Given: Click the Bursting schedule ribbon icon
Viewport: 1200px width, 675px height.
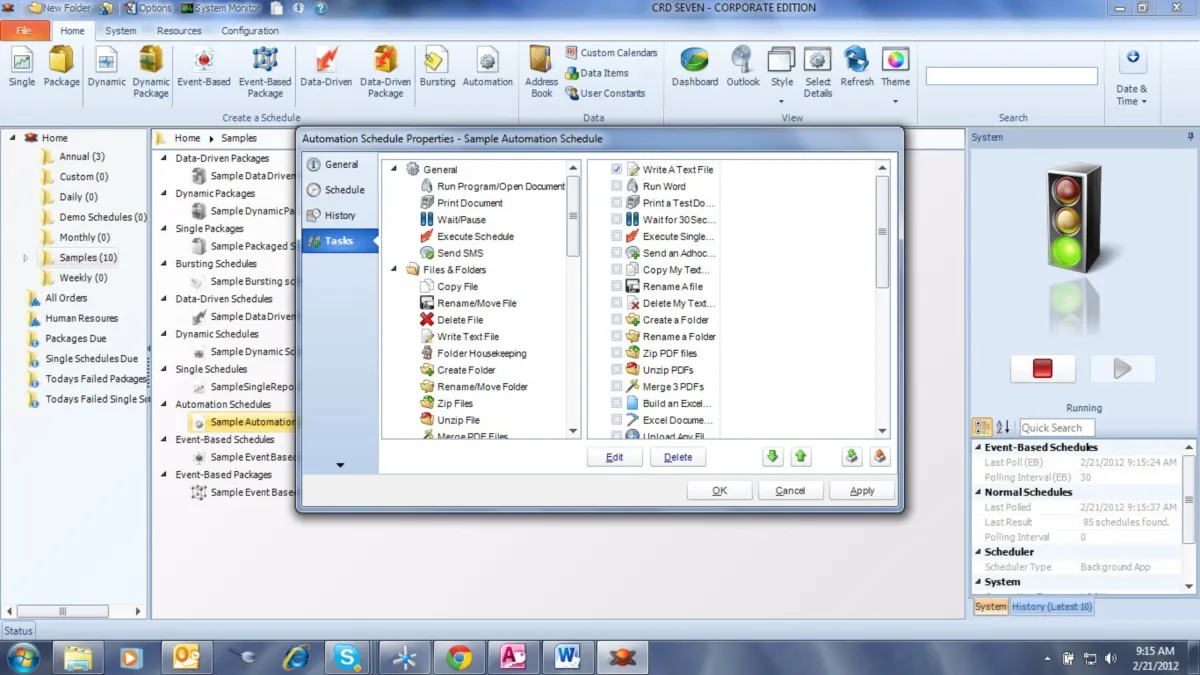Looking at the screenshot, I should pyautogui.click(x=437, y=67).
